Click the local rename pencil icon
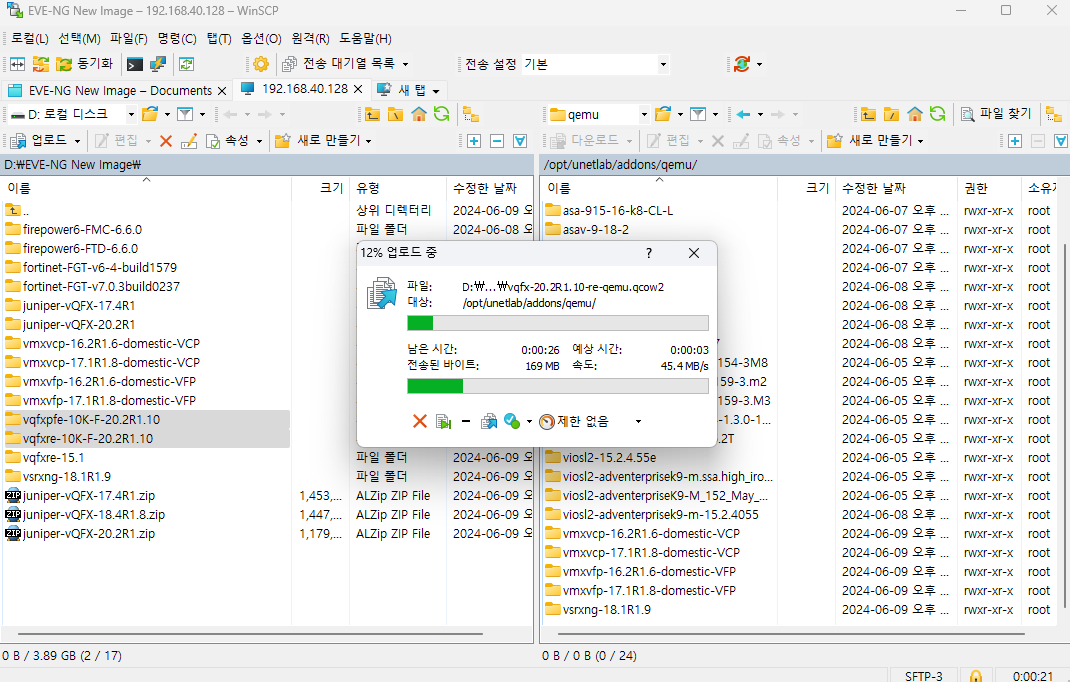The width and height of the screenshot is (1070, 682). [189, 141]
